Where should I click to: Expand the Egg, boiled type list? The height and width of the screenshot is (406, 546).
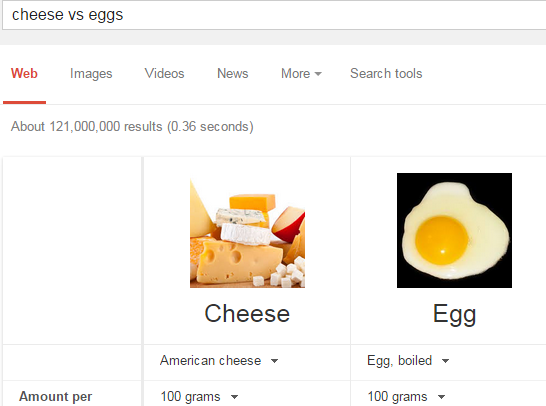pos(408,361)
